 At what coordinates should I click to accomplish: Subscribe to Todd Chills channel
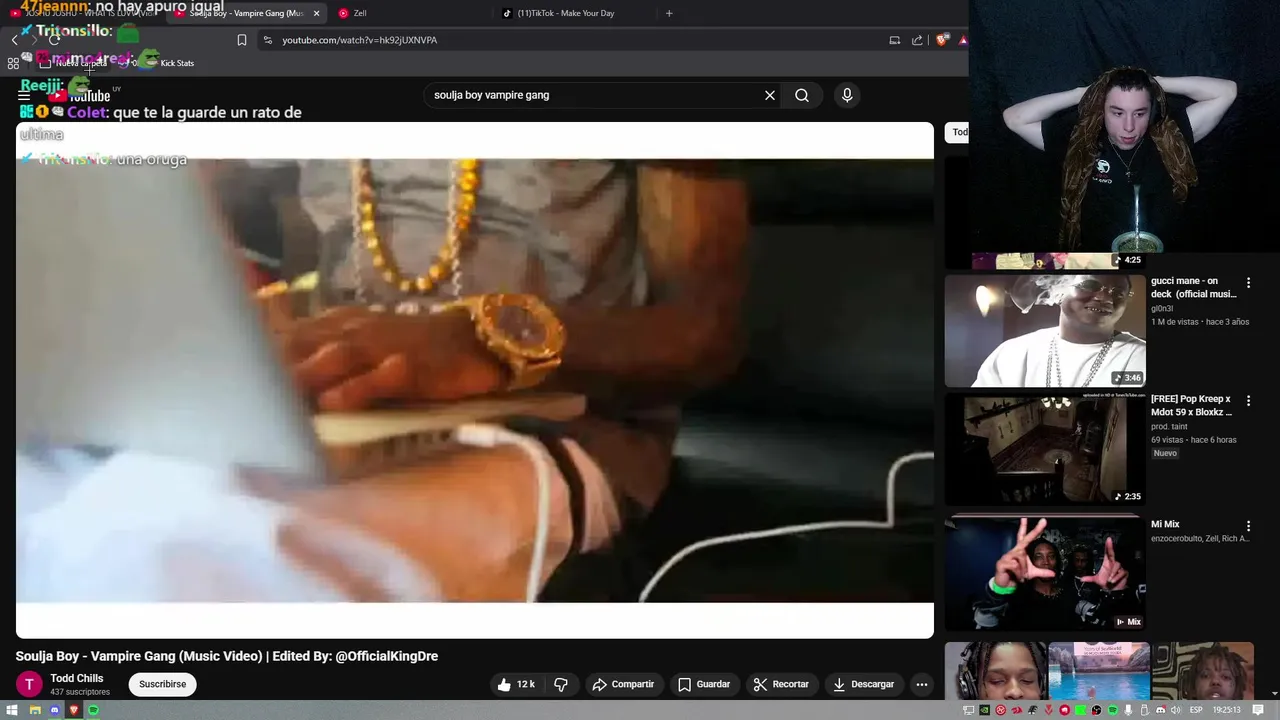coord(163,684)
